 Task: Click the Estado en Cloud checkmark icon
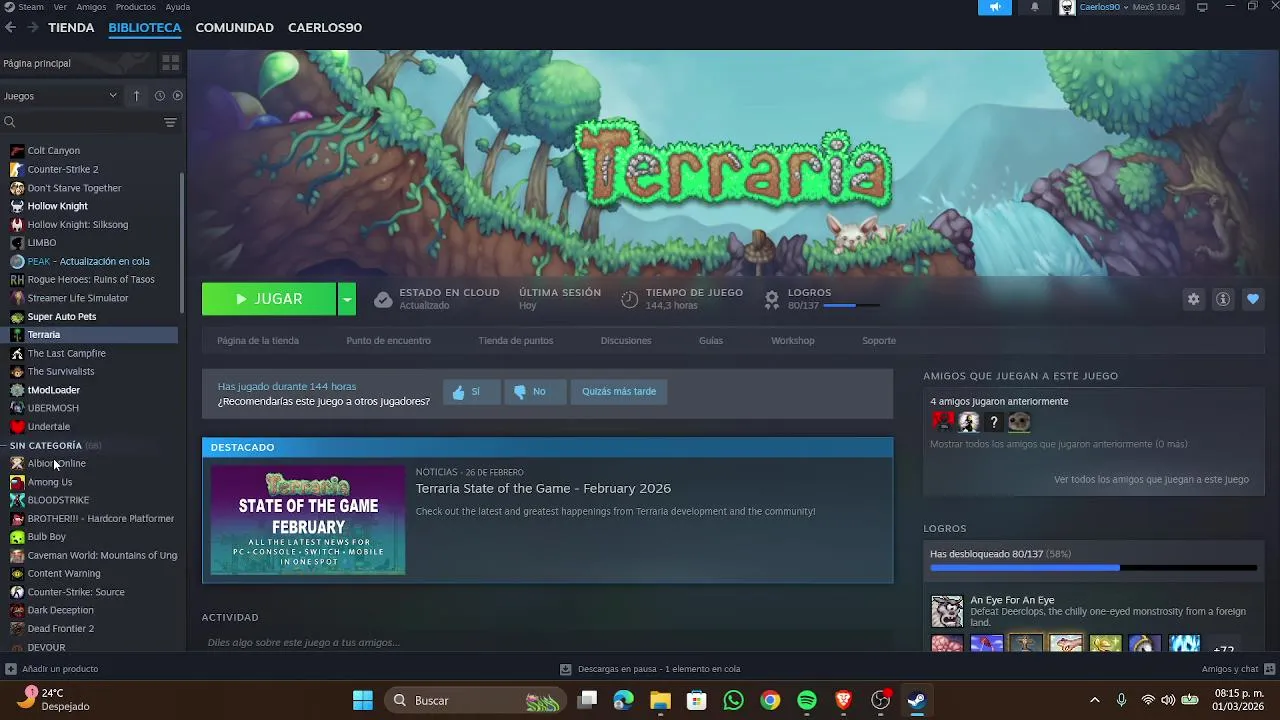click(x=383, y=300)
